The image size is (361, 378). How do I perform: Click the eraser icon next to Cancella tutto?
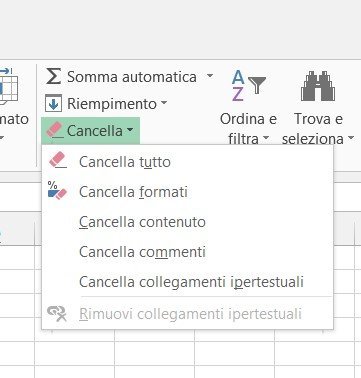point(58,160)
